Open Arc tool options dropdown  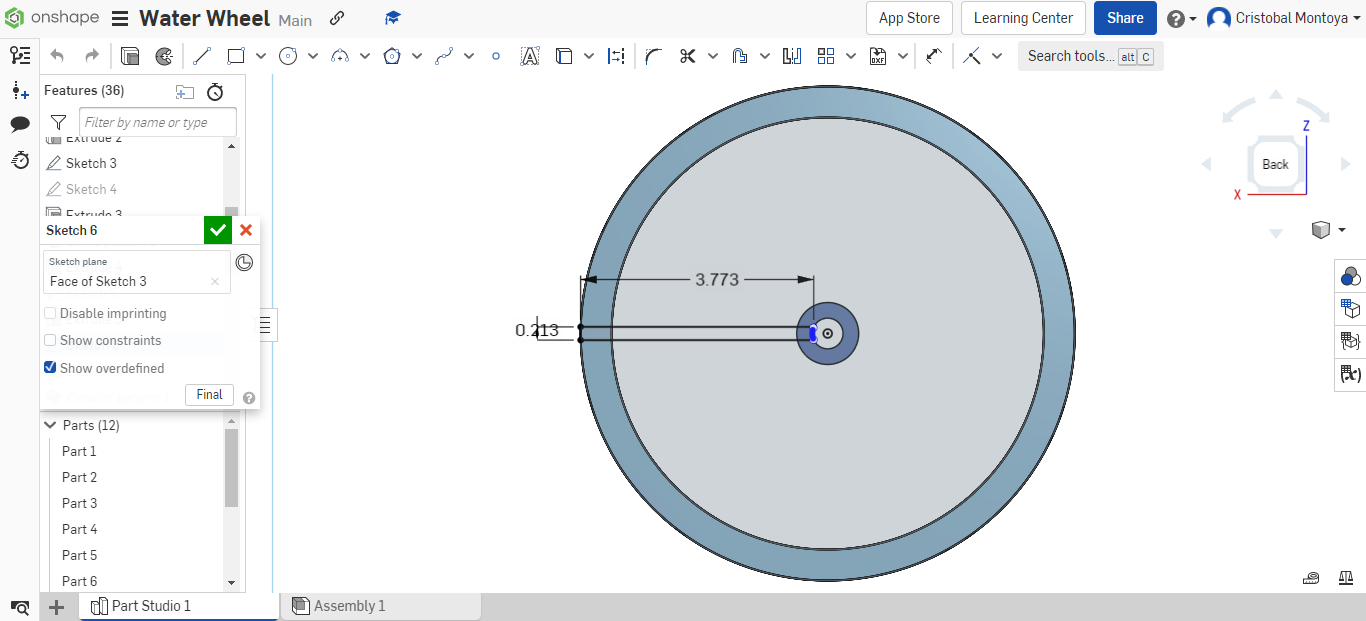[365, 56]
